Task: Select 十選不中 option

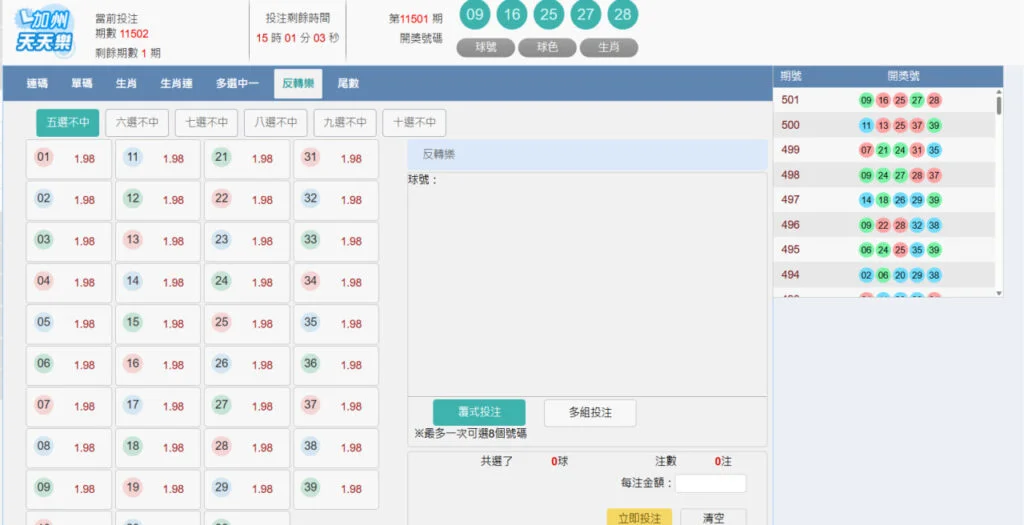Action: tap(414, 123)
